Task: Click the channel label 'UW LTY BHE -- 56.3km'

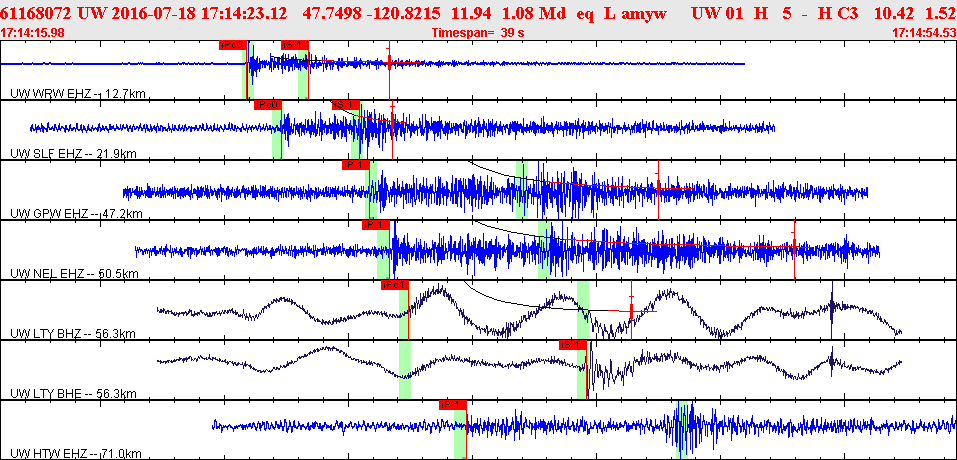Action: (x=73, y=394)
